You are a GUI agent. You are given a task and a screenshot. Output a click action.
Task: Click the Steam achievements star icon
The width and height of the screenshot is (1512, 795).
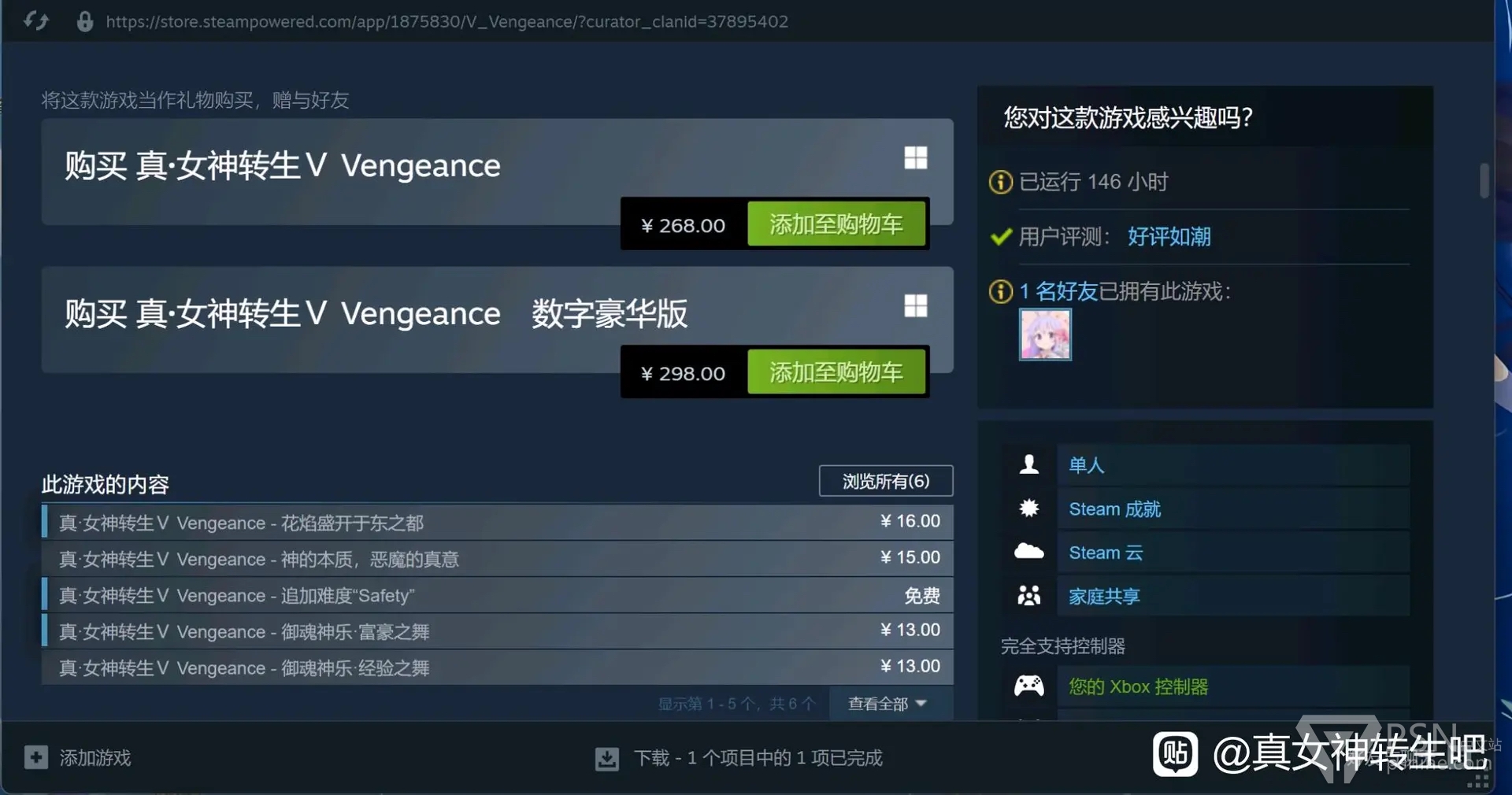1028,508
